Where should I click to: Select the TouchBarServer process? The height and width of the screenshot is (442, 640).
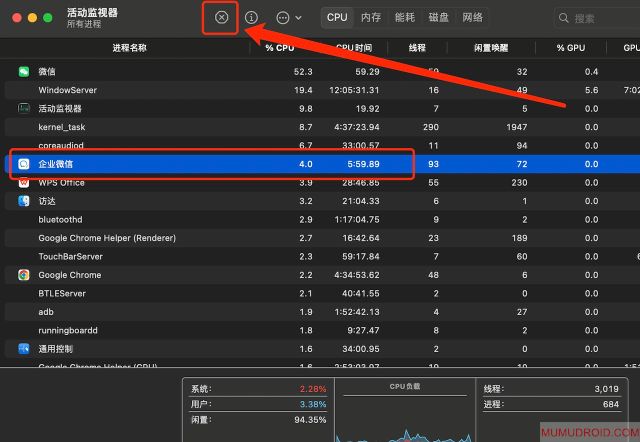click(x=71, y=256)
